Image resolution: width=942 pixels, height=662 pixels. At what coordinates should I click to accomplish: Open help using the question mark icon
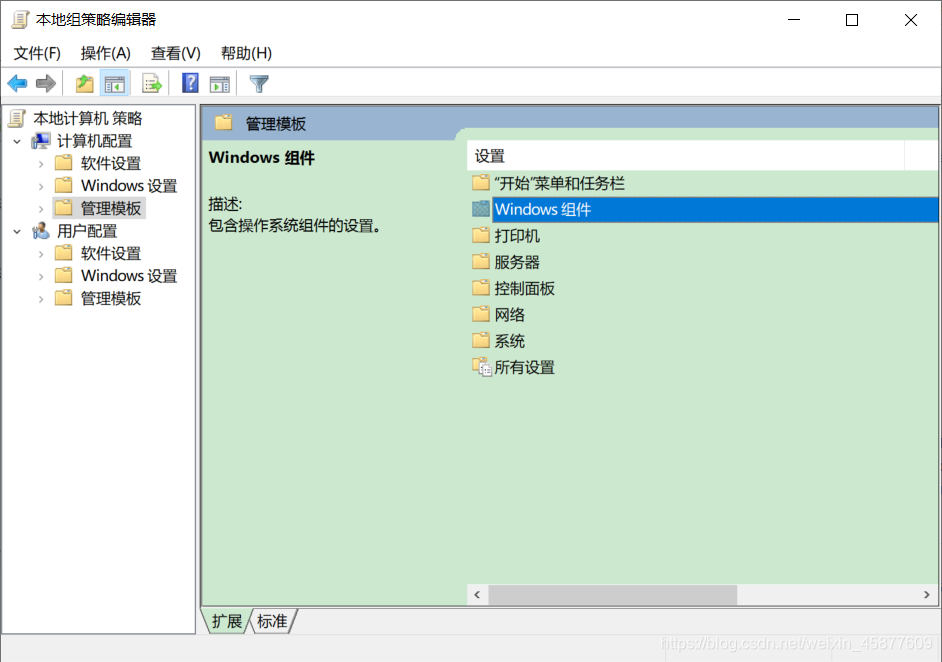(x=190, y=83)
